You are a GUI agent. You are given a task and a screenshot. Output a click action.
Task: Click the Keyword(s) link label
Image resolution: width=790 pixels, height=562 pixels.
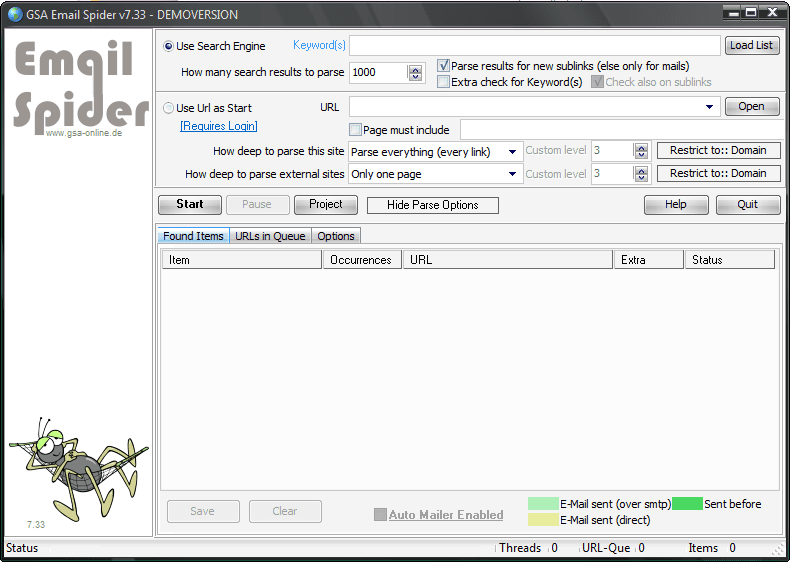click(x=319, y=45)
